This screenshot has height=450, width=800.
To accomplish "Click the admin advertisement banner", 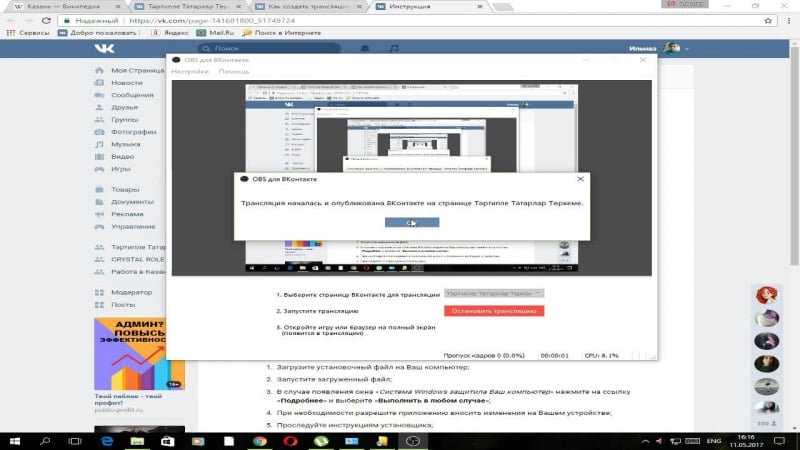I will 139,354.
